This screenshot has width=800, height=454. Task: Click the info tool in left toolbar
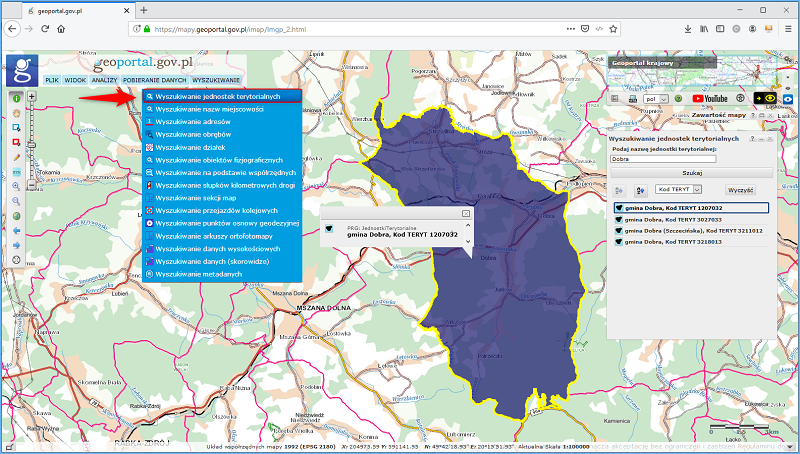[17, 98]
